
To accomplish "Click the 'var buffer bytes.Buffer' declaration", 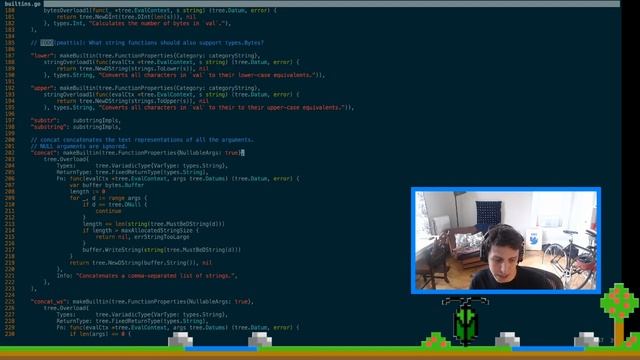I will point(107,185).
